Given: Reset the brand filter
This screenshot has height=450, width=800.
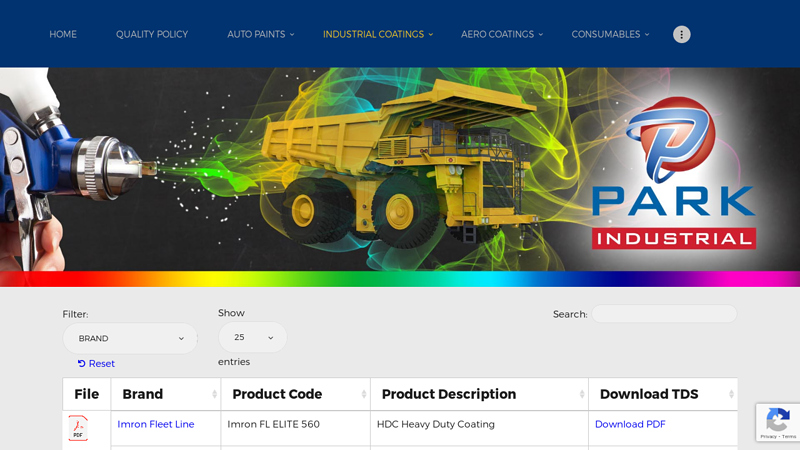Looking at the screenshot, I should click(96, 364).
